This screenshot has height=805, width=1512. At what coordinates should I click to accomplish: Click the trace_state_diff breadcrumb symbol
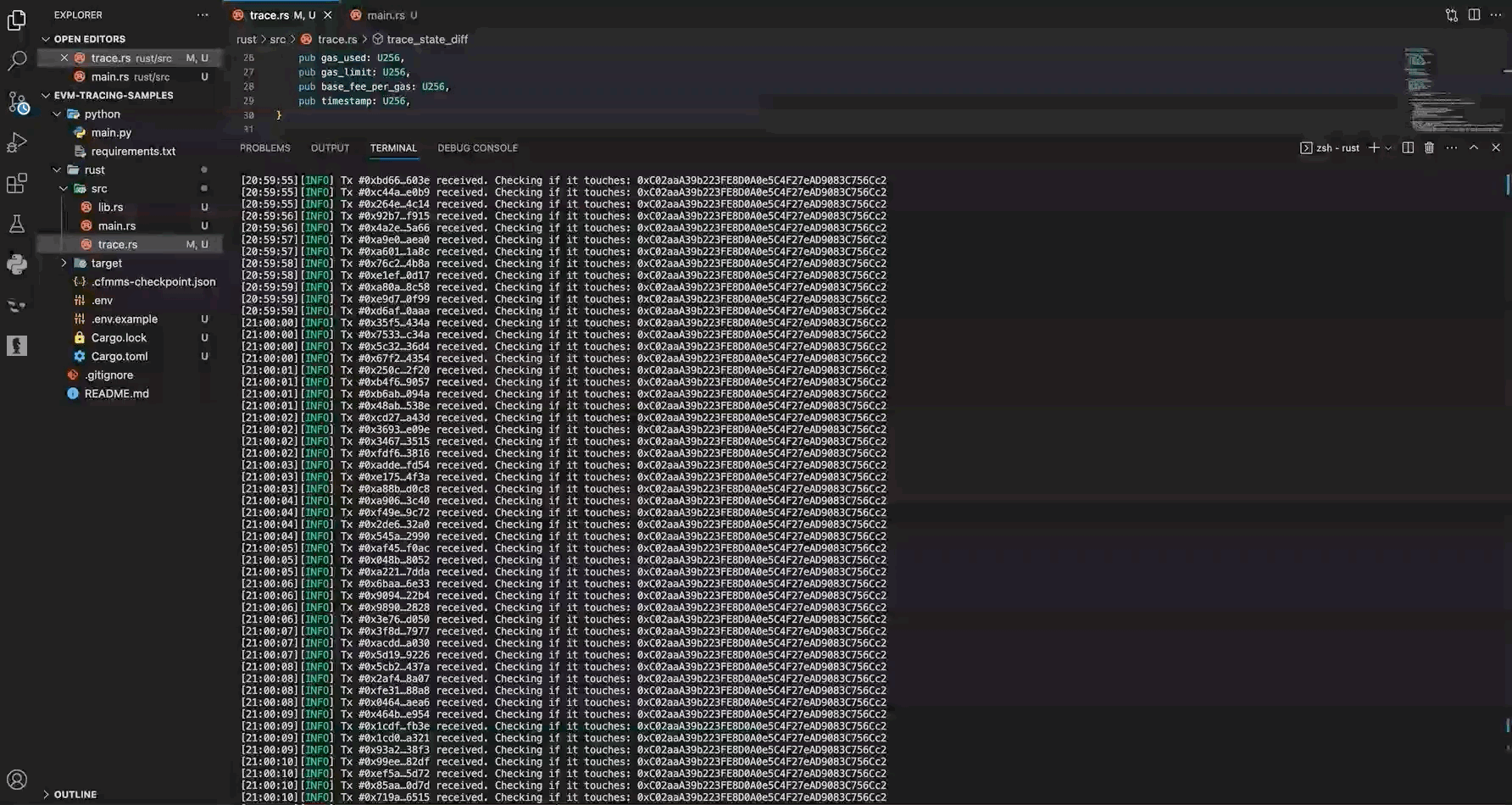point(426,39)
